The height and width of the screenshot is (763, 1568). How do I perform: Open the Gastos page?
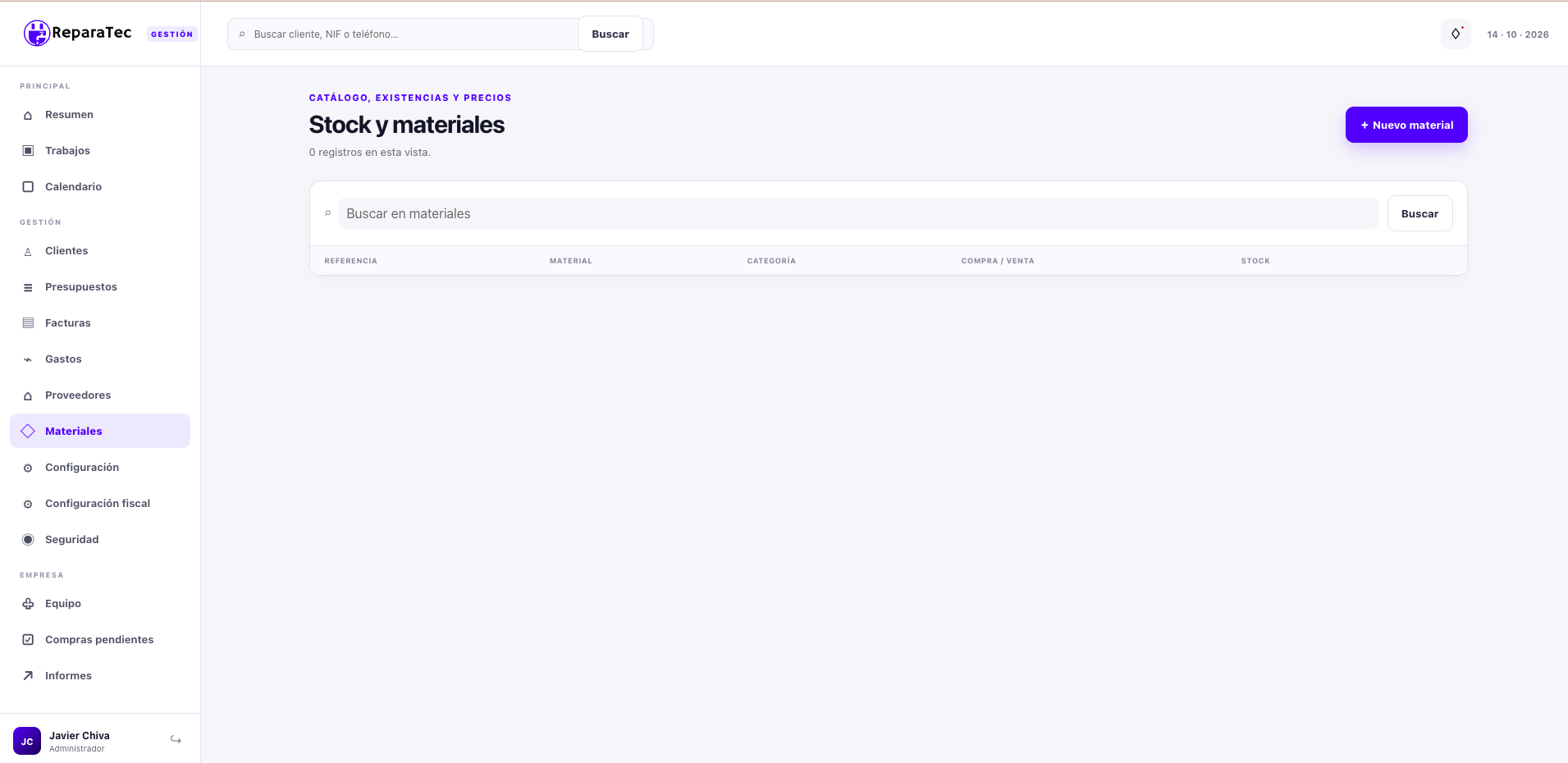pyautogui.click(x=100, y=359)
